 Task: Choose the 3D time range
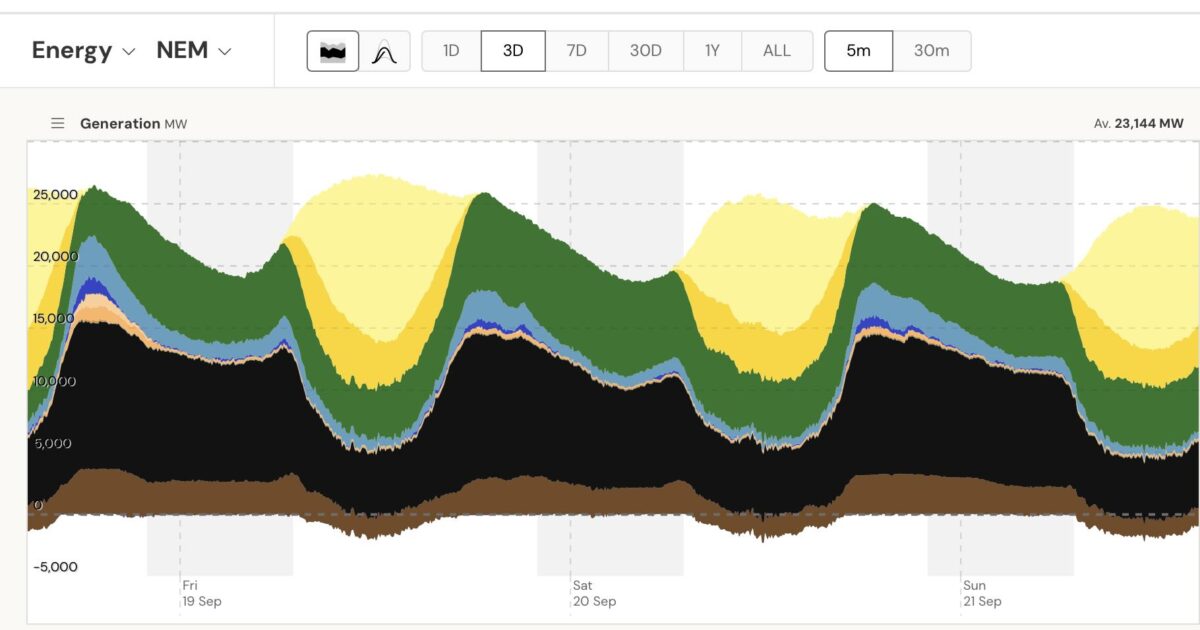(513, 51)
